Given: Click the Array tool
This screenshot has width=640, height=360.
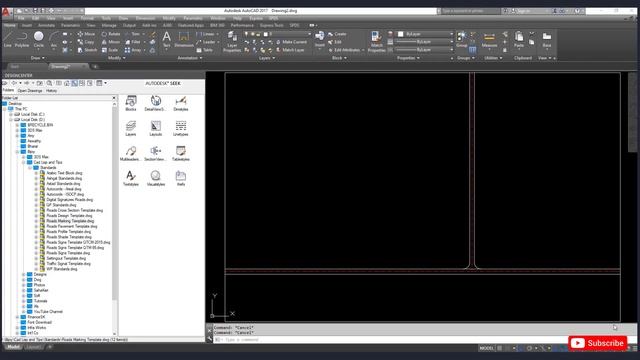Looking at the screenshot, I should [x=133, y=50].
